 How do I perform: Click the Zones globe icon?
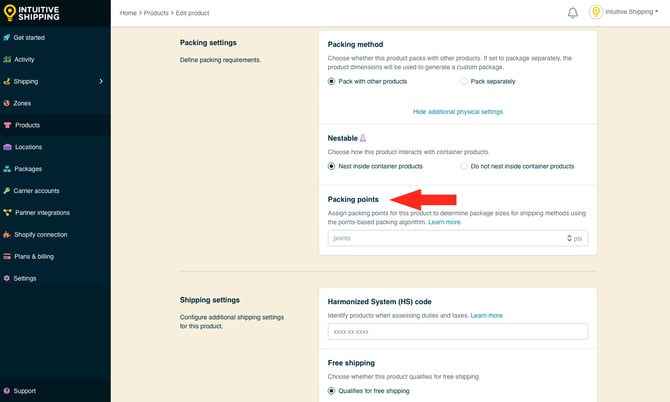coord(8,103)
